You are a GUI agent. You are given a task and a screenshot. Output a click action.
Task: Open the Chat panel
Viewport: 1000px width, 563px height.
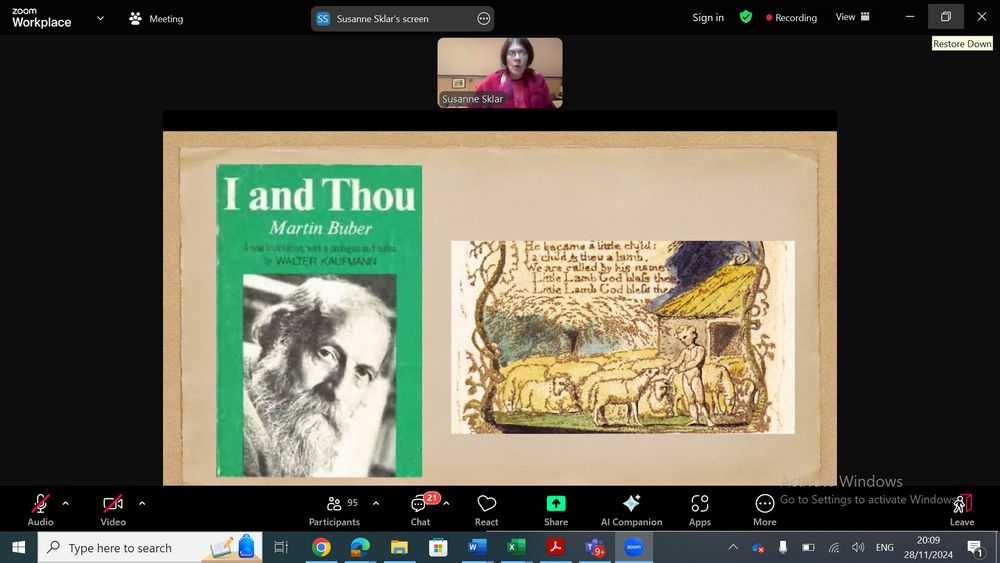click(420, 510)
